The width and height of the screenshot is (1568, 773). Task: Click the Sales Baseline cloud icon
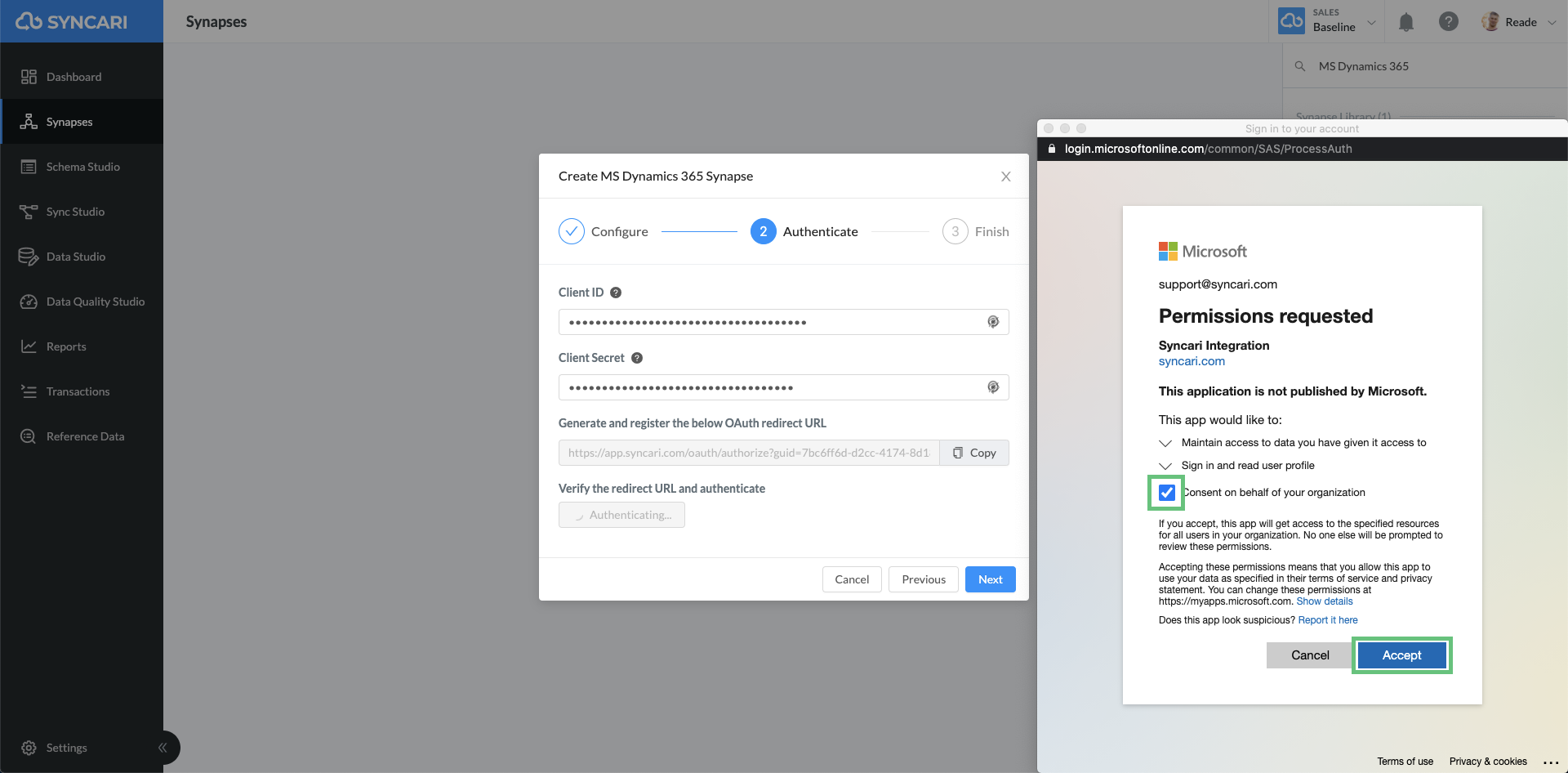click(1292, 21)
